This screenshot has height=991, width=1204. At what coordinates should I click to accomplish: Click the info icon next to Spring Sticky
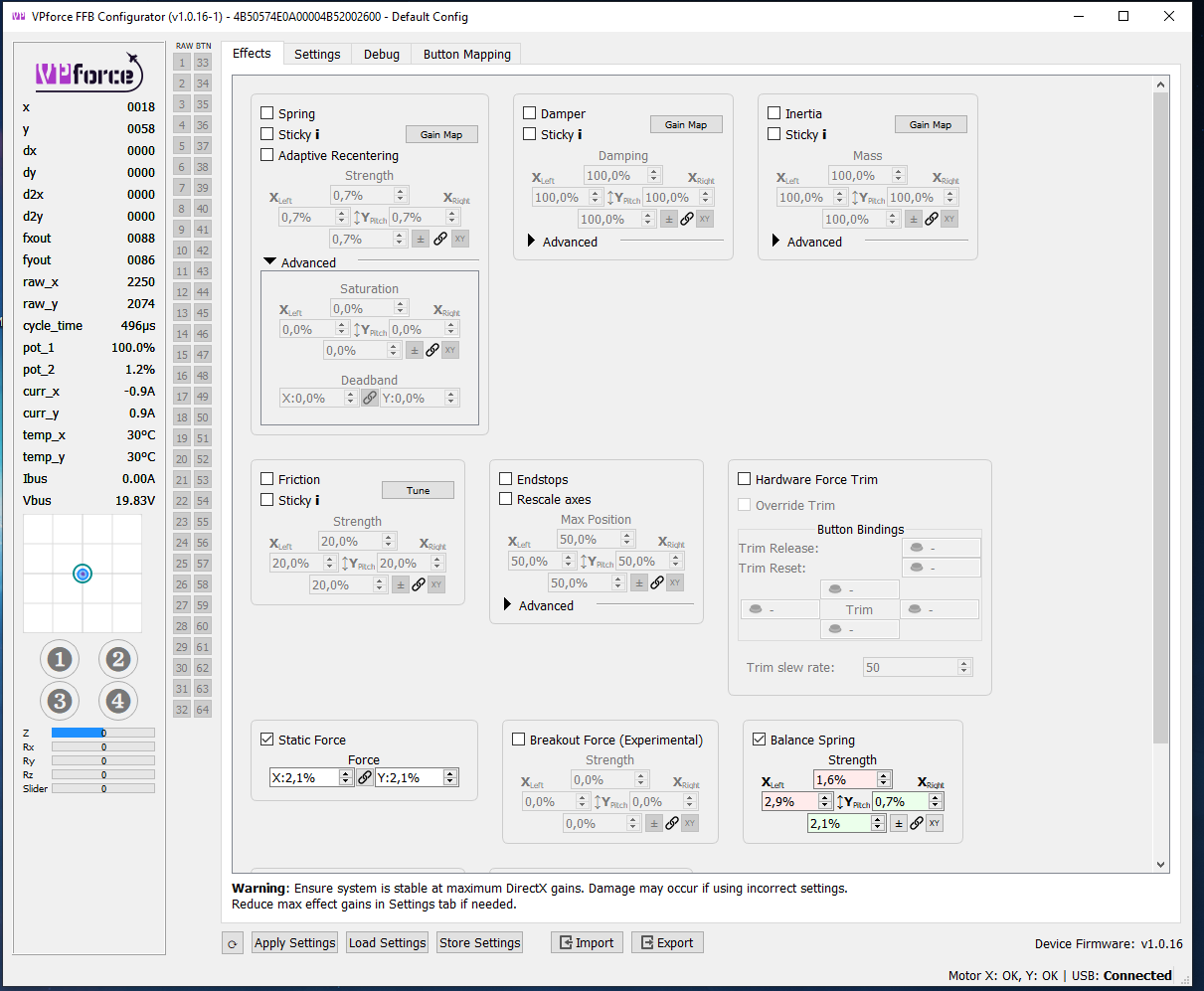click(317, 134)
